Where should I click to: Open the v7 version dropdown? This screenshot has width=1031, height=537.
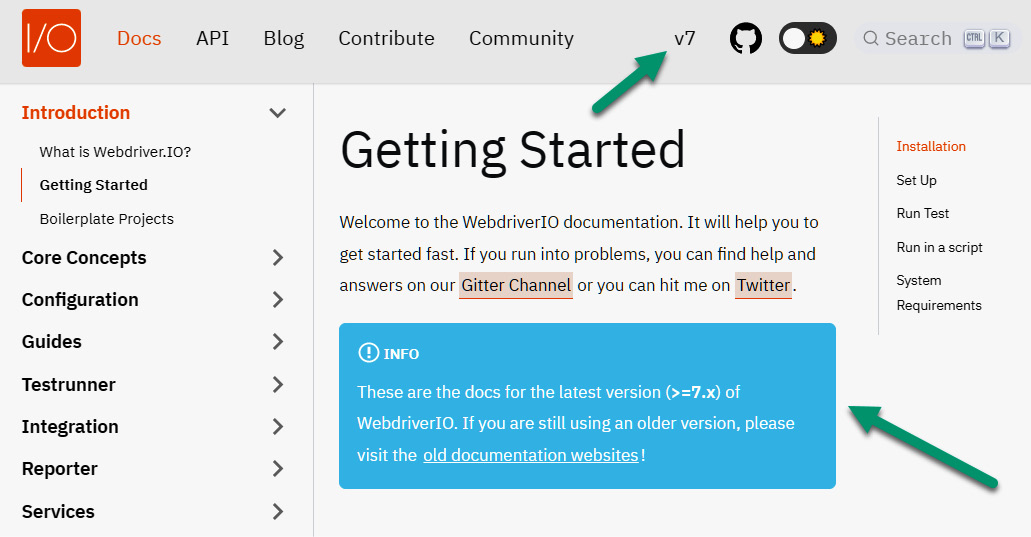click(685, 39)
